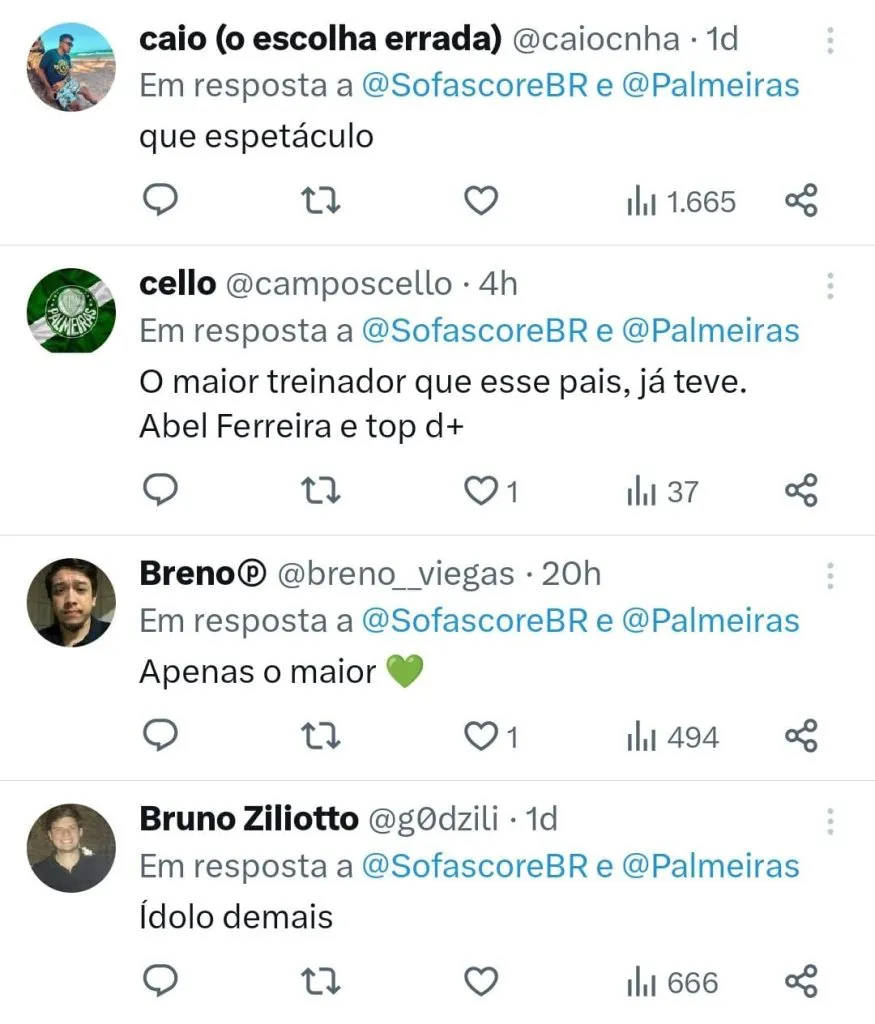Like caio's "que espetáculo" tweet

point(481,202)
